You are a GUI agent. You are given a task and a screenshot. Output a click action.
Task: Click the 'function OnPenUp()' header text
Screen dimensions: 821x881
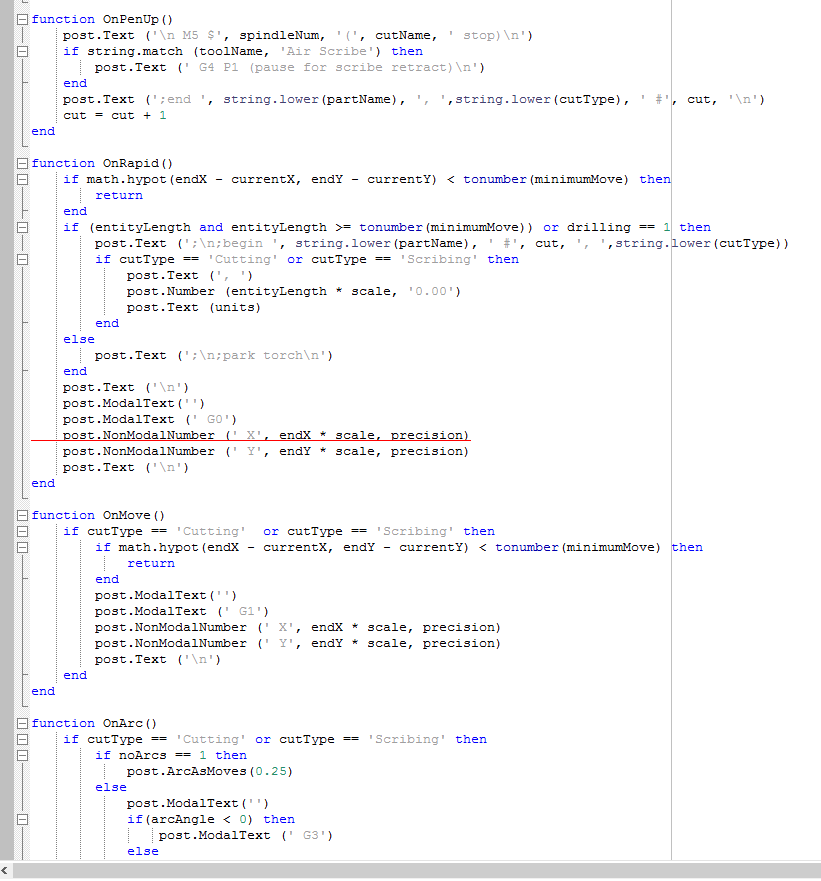pos(102,19)
